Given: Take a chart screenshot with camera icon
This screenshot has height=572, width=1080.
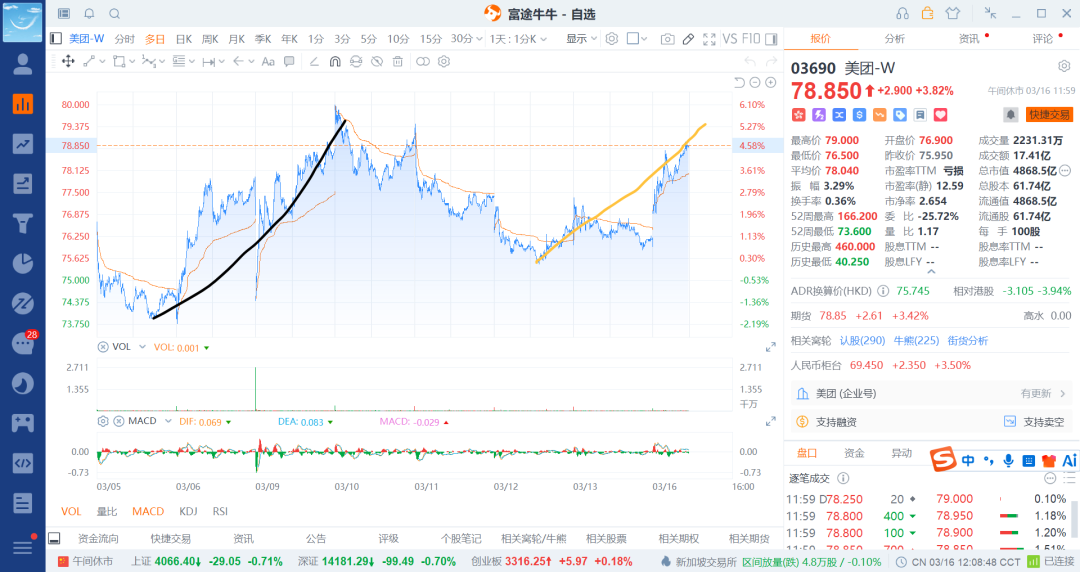Looking at the screenshot, I should coord(667,39).
